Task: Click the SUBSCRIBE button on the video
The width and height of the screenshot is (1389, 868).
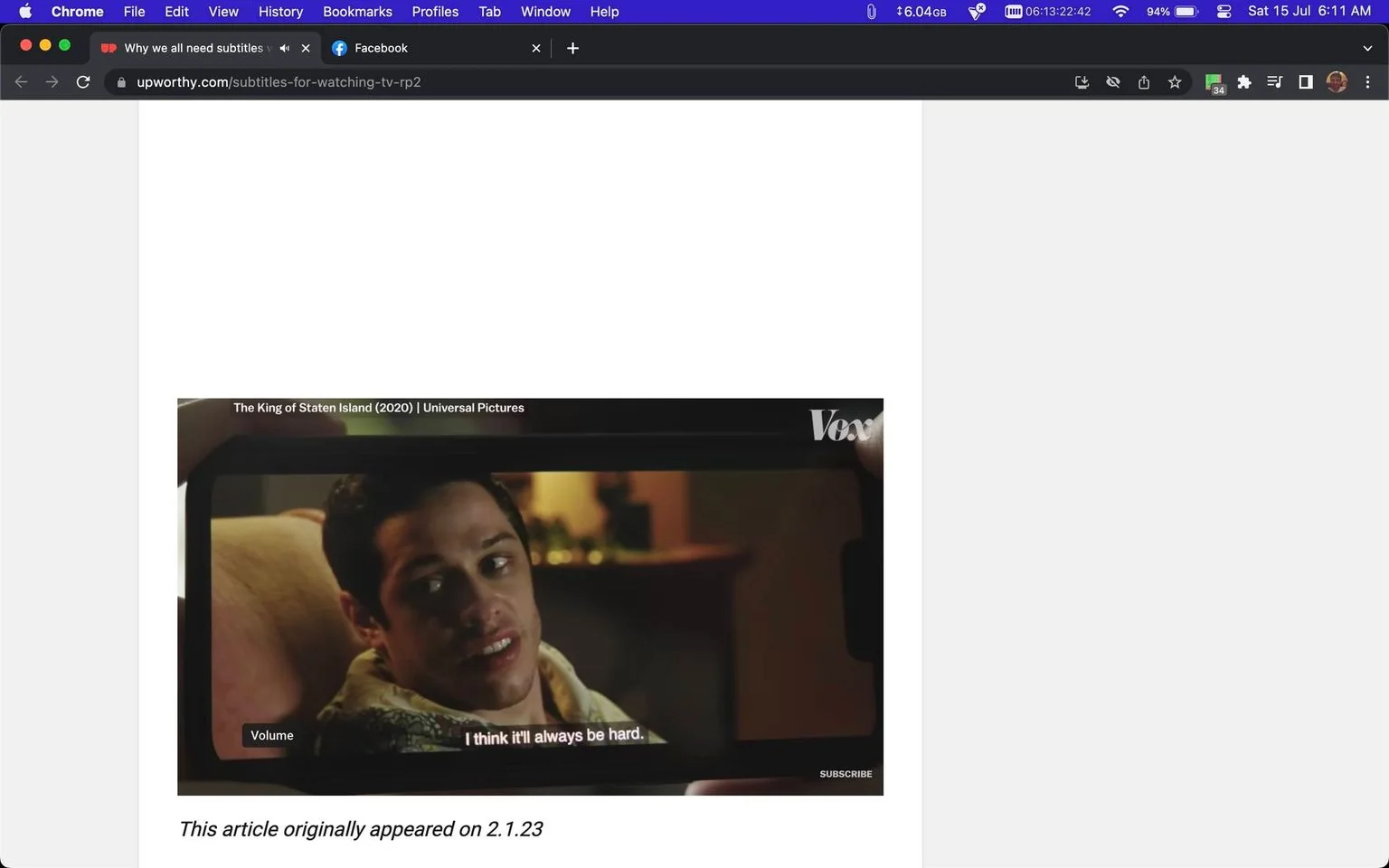Action: pos(846,774)
